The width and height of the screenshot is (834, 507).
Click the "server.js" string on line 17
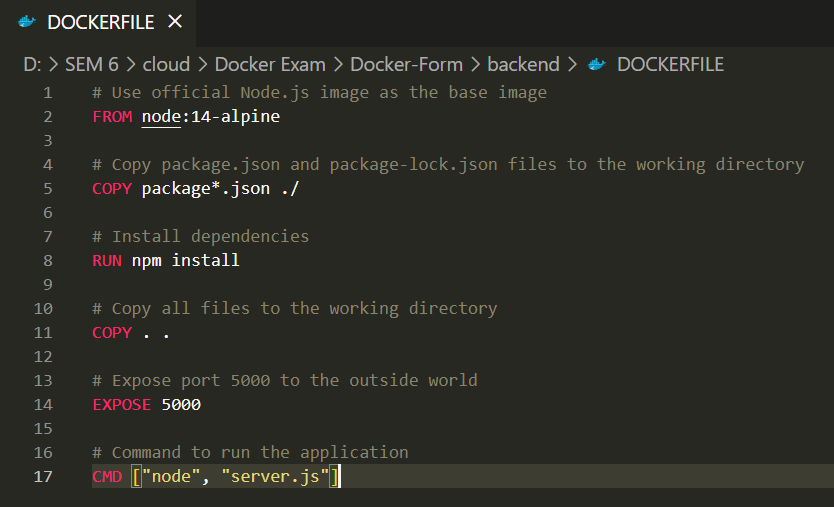[275, 476]
